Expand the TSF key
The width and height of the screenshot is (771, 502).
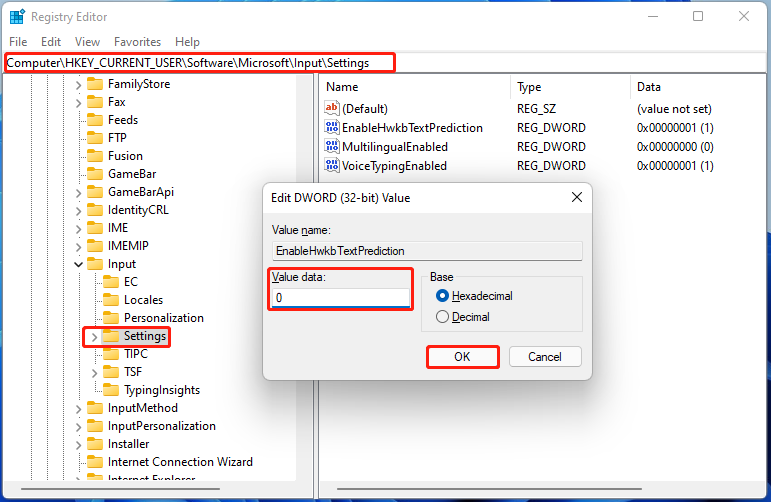(x=94, y=373)
